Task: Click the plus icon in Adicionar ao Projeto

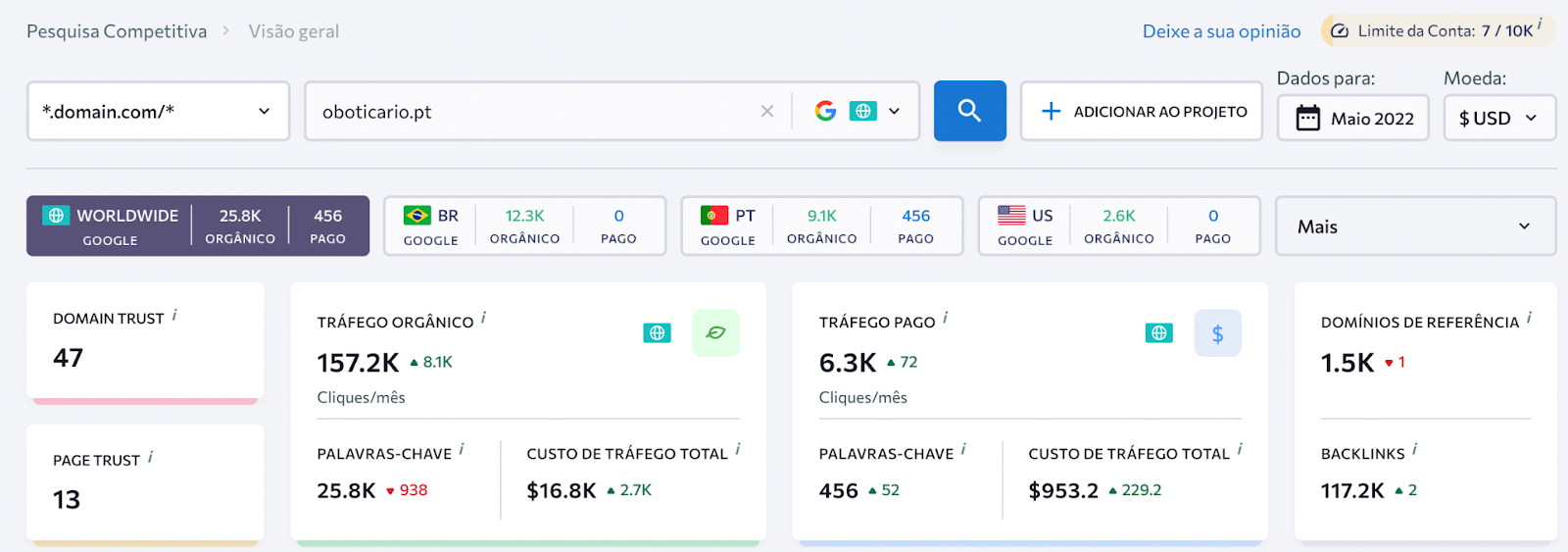Action: tap(1051, 111)
